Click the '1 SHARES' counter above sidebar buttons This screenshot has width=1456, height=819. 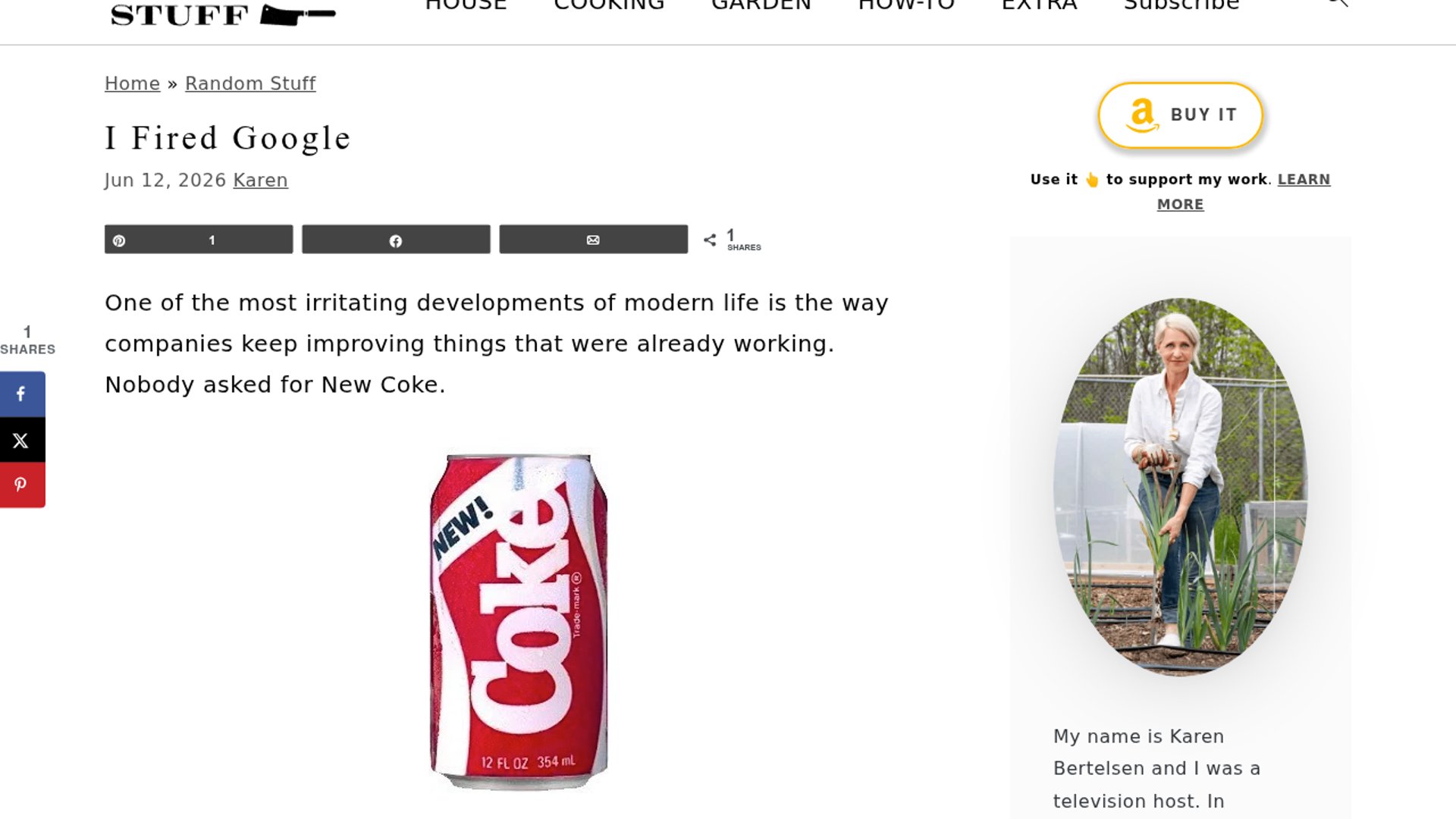point(27,340)
